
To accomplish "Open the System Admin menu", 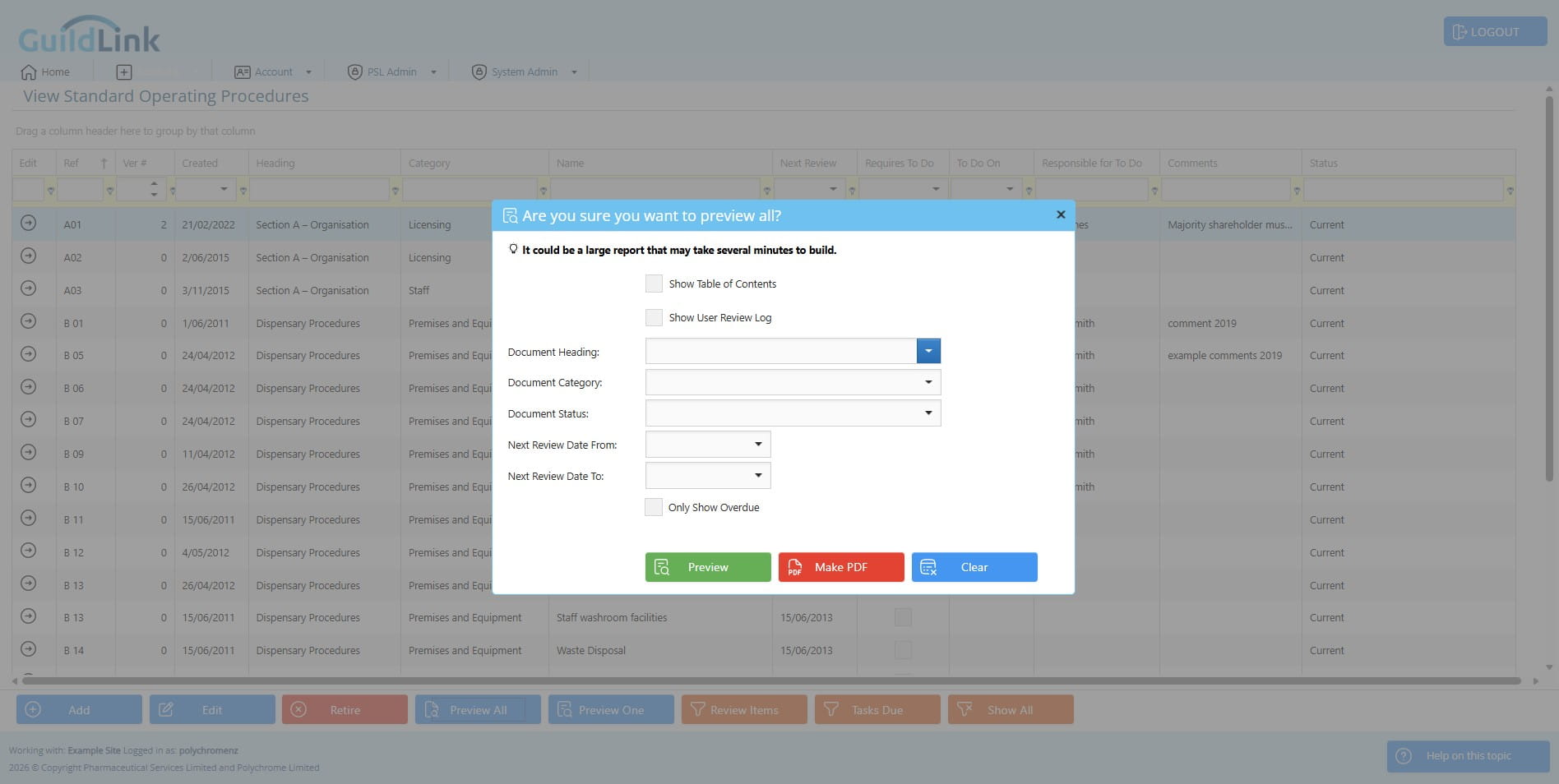I will (525, 72).
